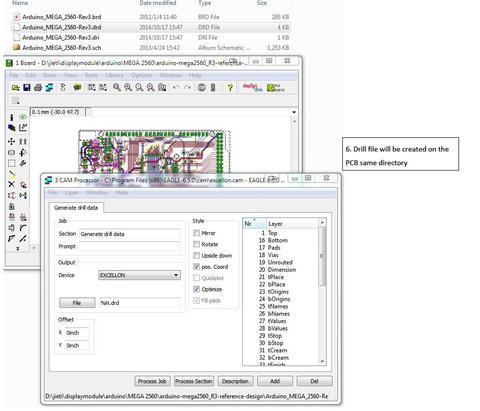Select the Miter curved-corner tool
This screenshot has width=480, height=411.
(23, 228)
